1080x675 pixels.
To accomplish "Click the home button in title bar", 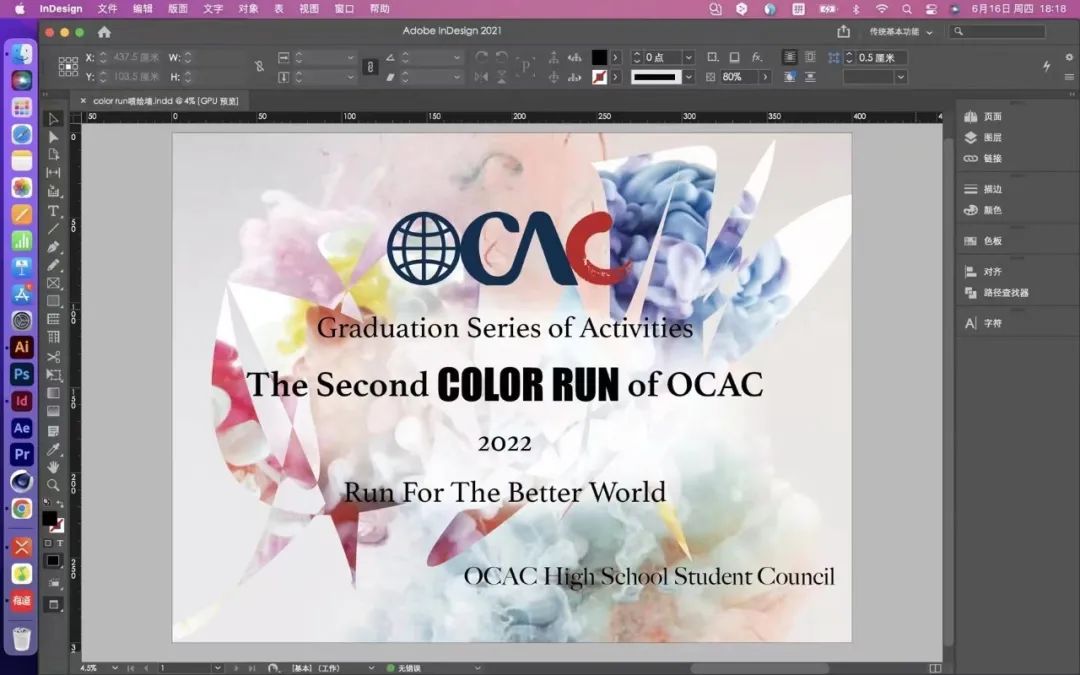I will point(104,32).
